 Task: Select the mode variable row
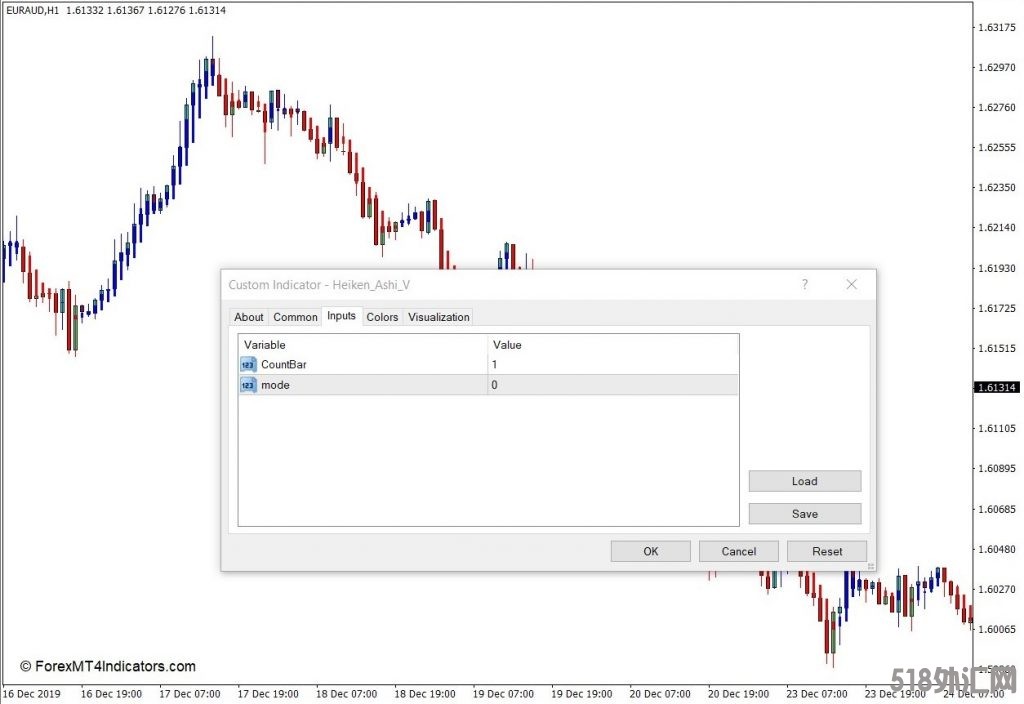pos(488,385)
